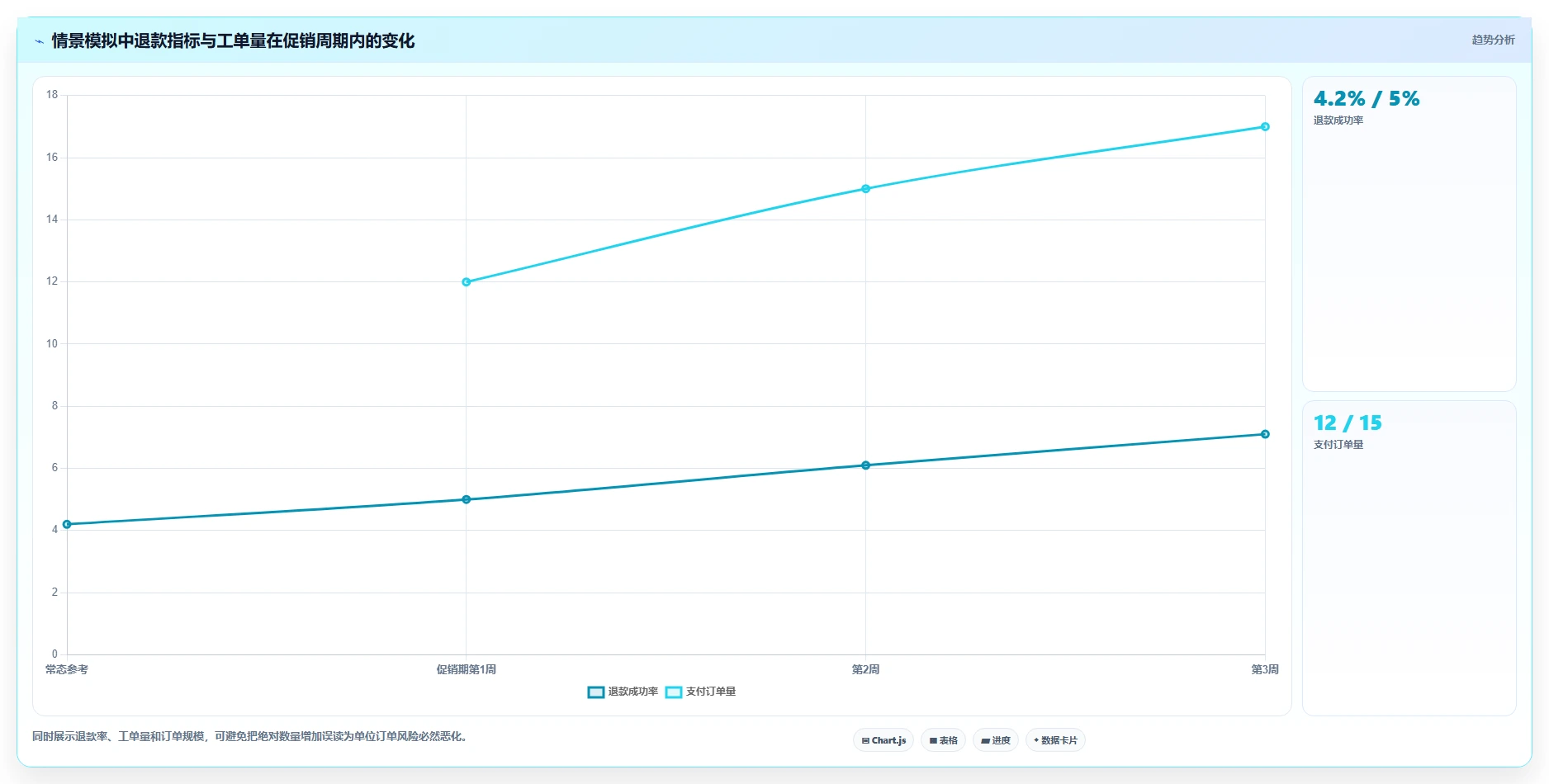Click the 促销期第1周 x-axis label
1549x784 pixels.
(x=467, y=669)
